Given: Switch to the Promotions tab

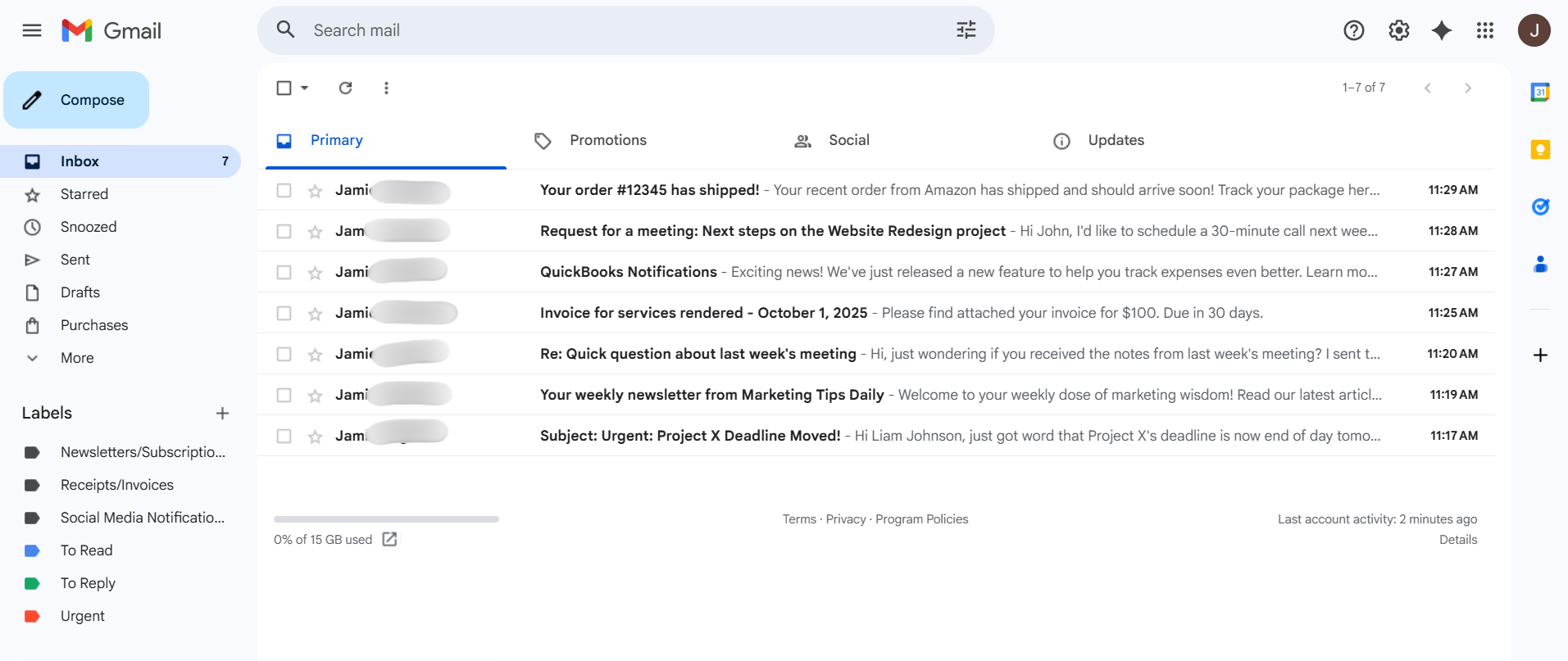Looking at the screenshot, I should pyautogui.click(x=607, y=140).
